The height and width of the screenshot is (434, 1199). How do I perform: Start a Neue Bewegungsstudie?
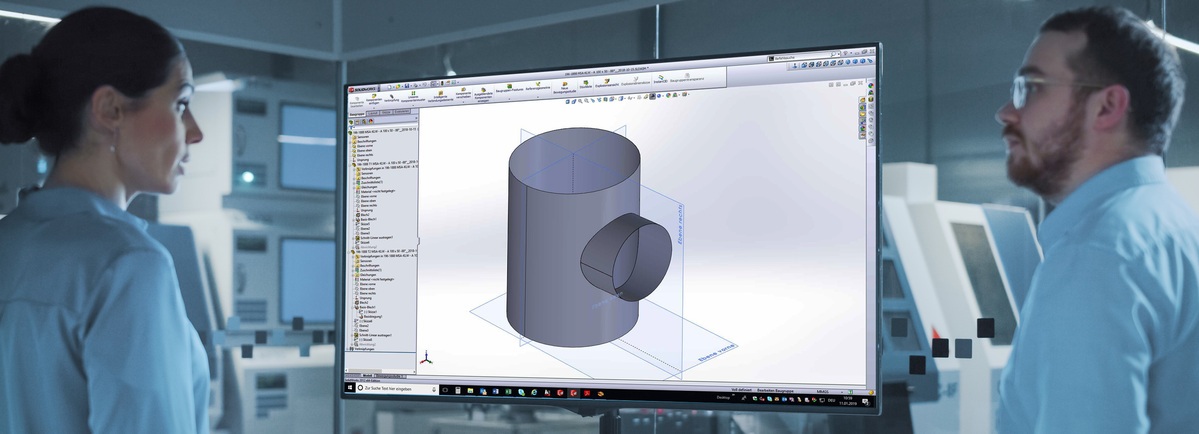point(565,88)
